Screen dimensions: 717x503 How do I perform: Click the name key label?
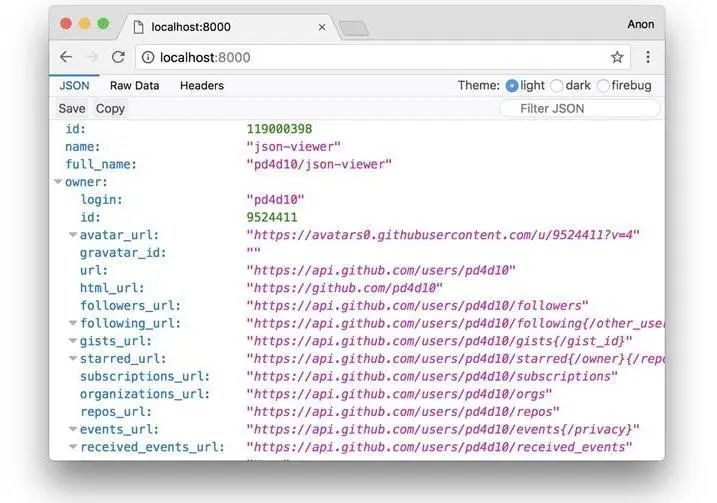pos(83,147)
